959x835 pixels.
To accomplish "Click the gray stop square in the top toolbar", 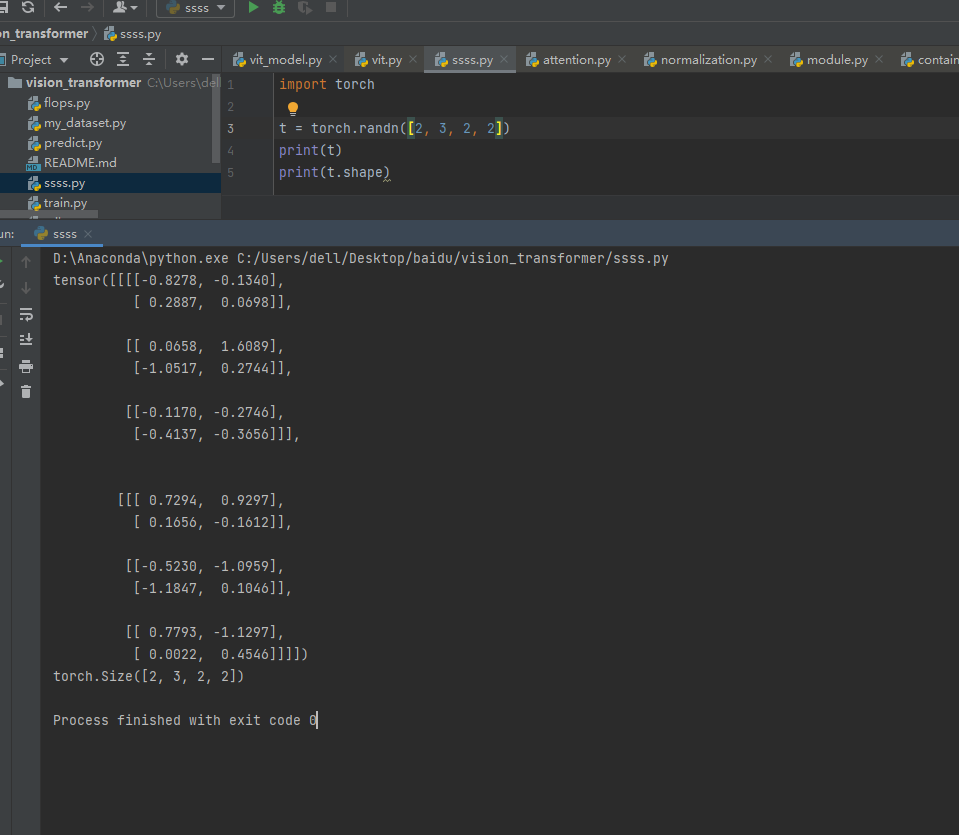I will [x=331, y=7].
